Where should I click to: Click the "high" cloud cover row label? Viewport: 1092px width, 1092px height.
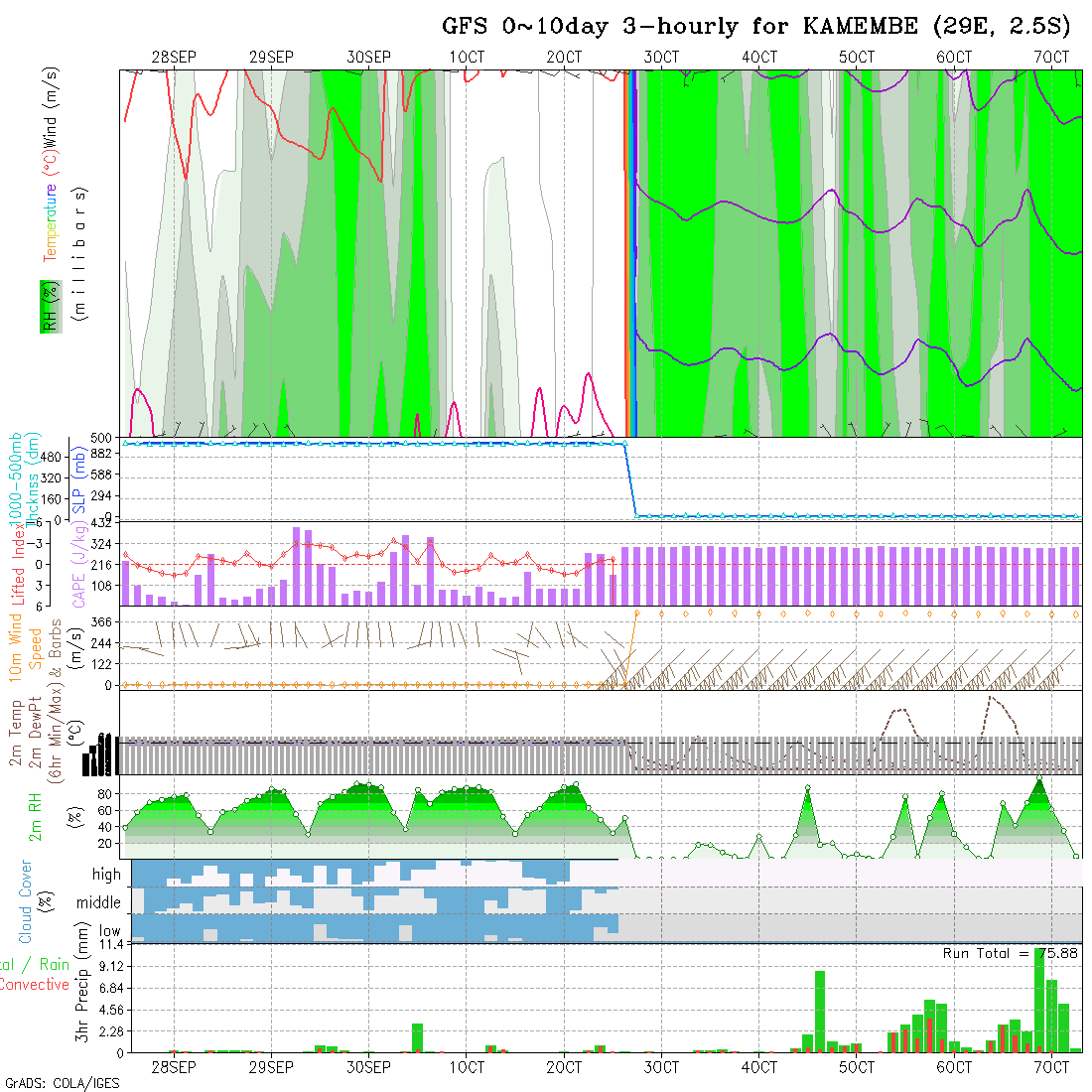106,875
